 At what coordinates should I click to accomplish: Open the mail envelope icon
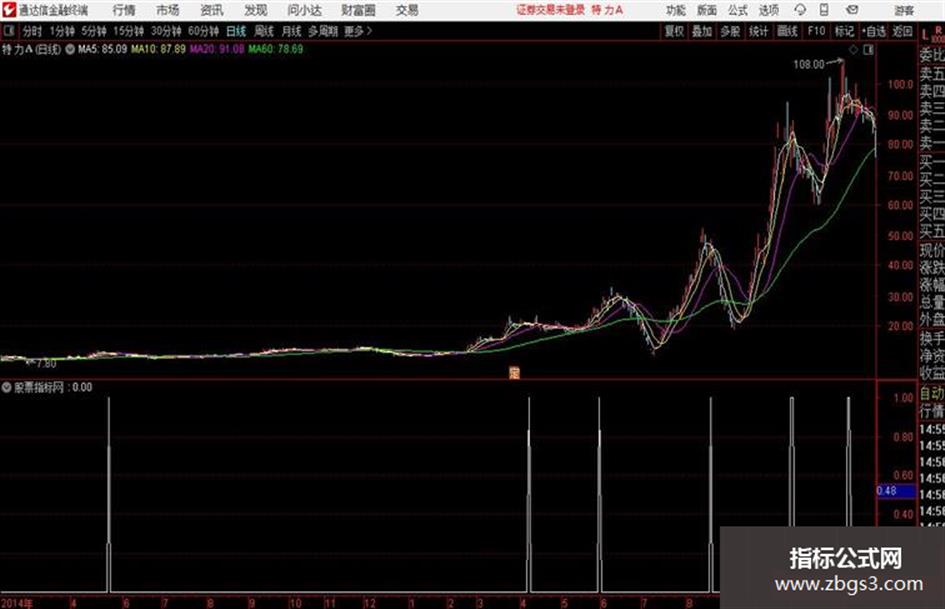click(852, 10)
